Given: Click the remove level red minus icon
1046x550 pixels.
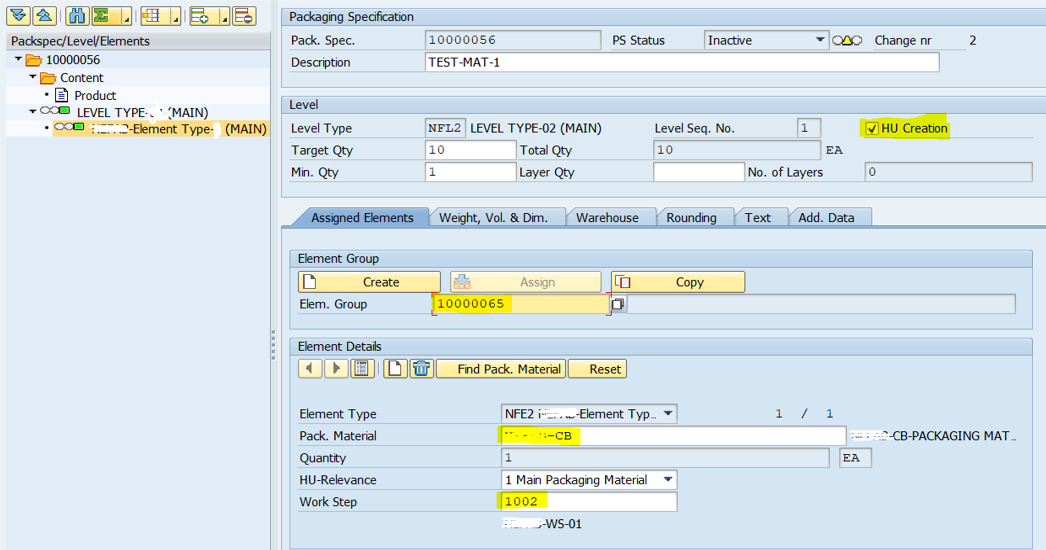Looking at the screenshot, I should point(244,16).
